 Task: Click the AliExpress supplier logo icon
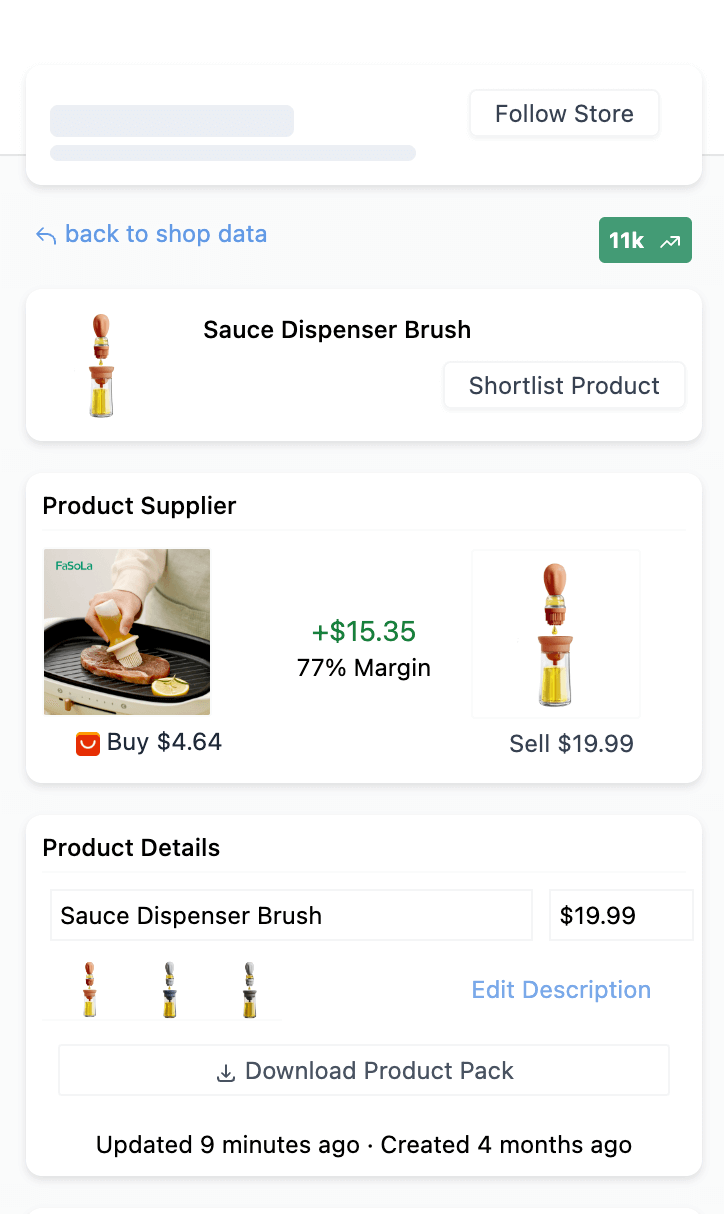pyautogui.click(x=88, y=743)
